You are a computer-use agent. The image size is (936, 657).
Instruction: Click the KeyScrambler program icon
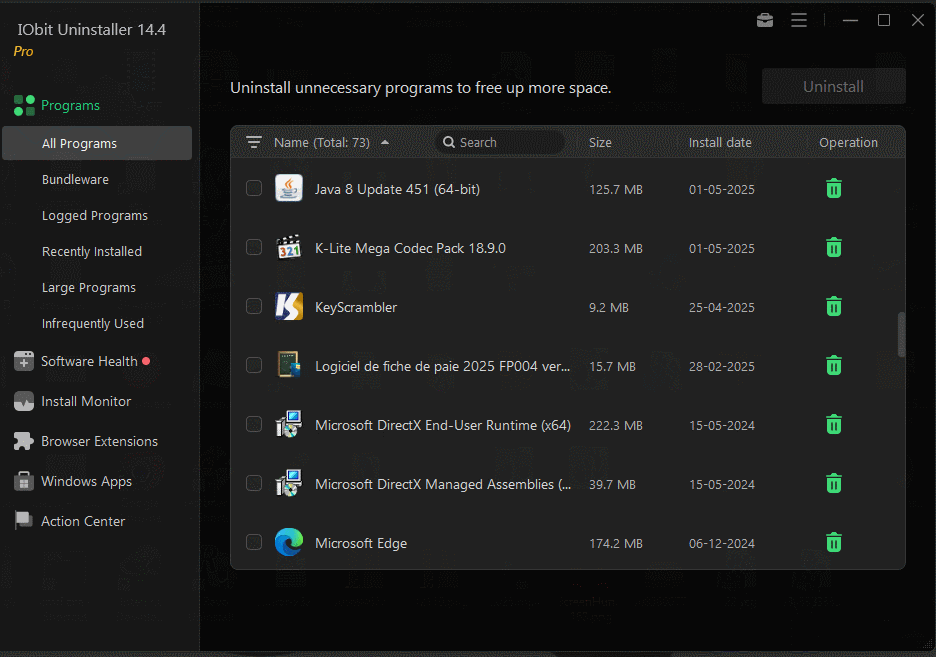pos(289,306)
